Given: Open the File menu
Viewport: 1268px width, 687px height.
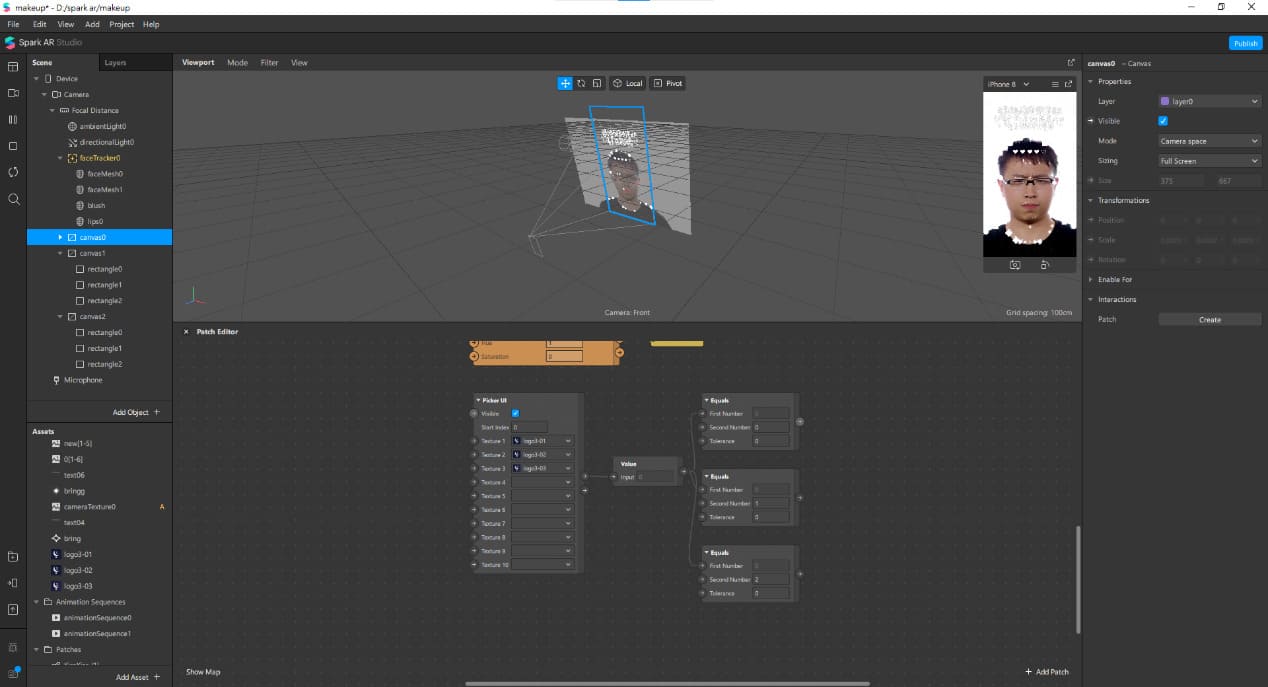Looking at the screenshot, I should [13, 24].
